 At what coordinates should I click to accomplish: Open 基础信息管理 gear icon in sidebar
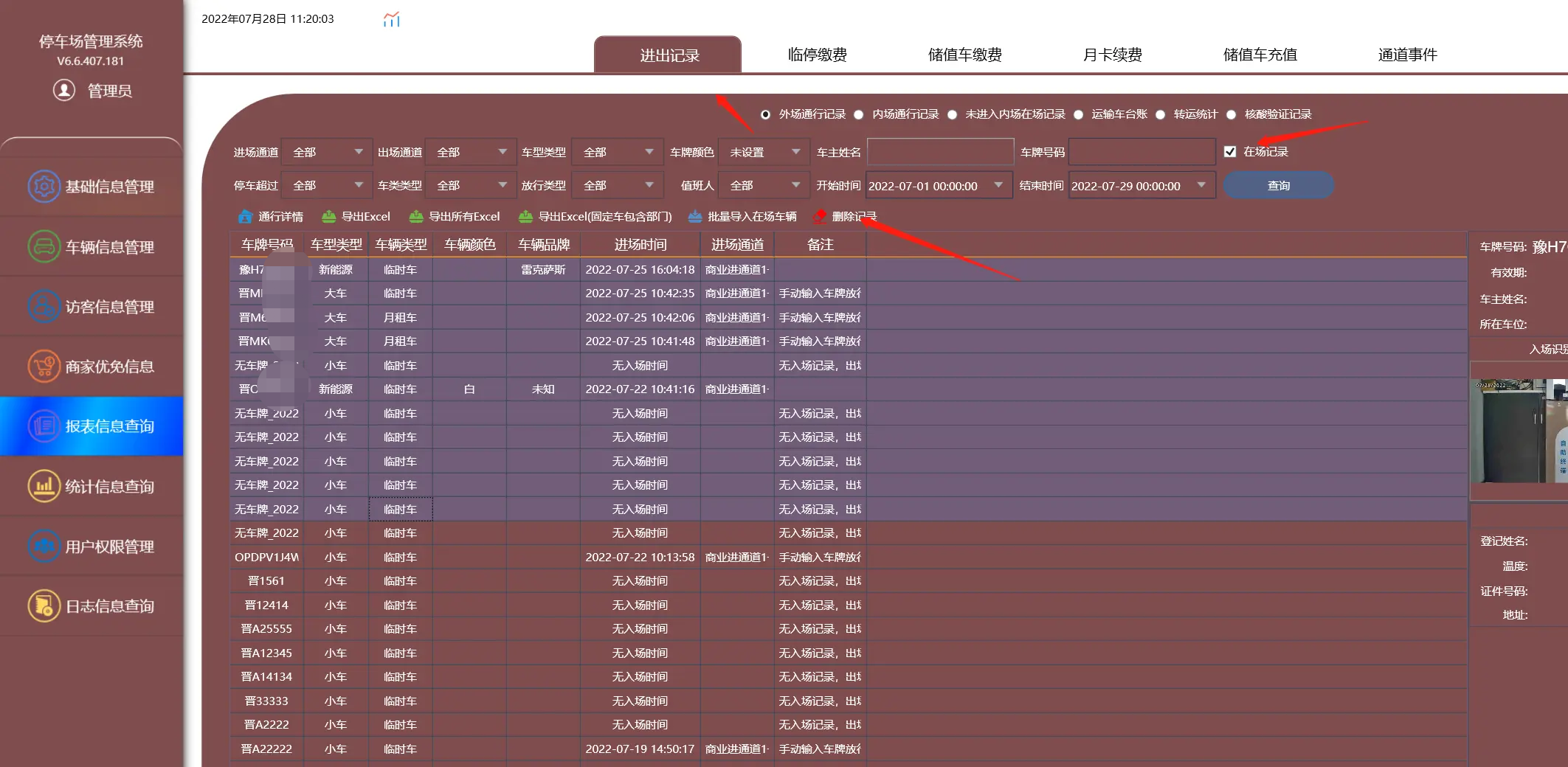tap(44, 186)
